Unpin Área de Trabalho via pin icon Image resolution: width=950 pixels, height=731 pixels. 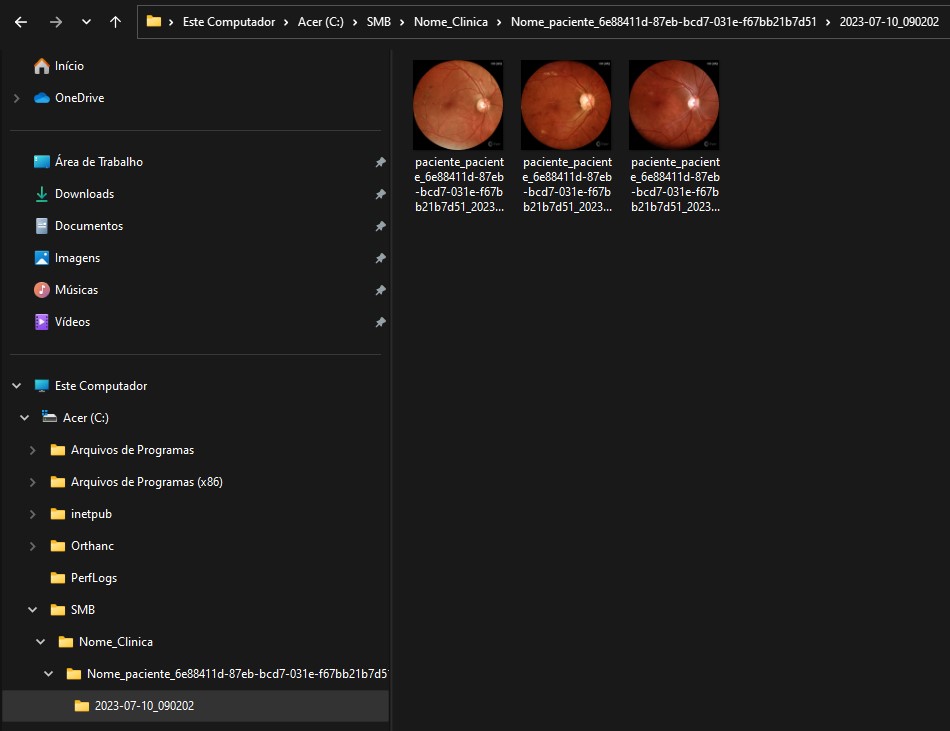[x=380, y=162]
